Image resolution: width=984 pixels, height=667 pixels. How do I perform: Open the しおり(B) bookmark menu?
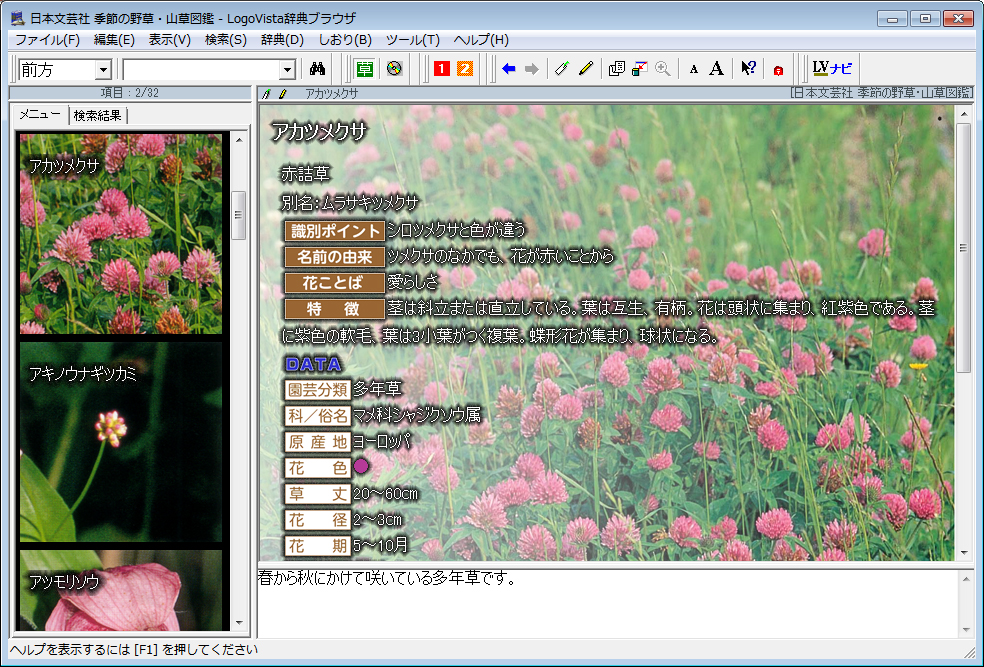(345, 40)
